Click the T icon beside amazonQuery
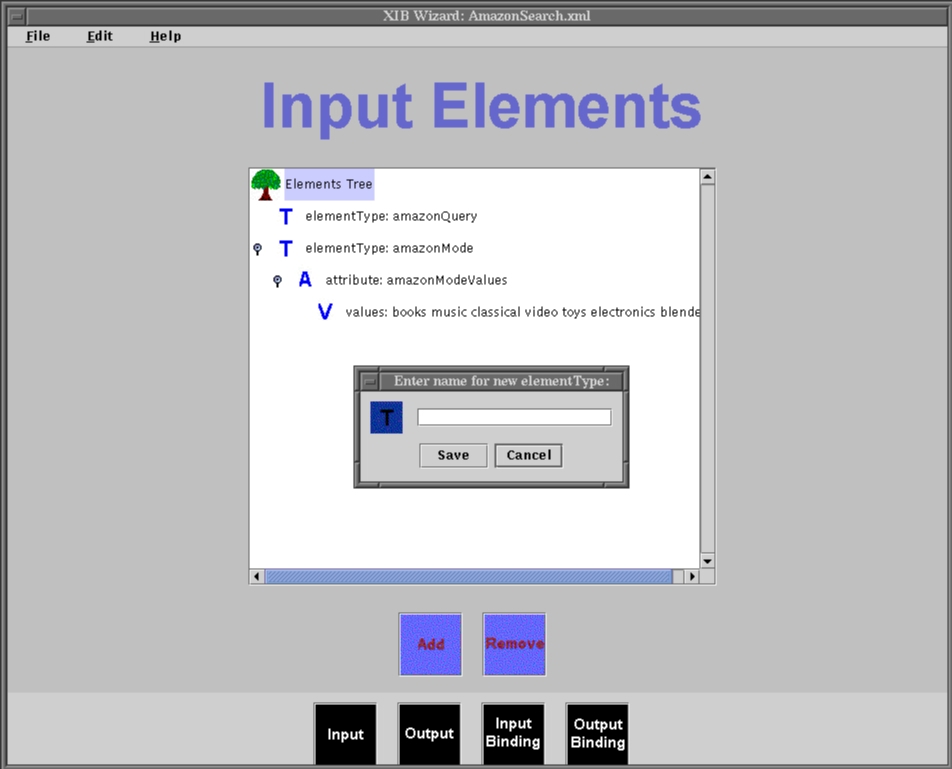The height and width of the screenshot is (769, 952). [x=286, y=217]
